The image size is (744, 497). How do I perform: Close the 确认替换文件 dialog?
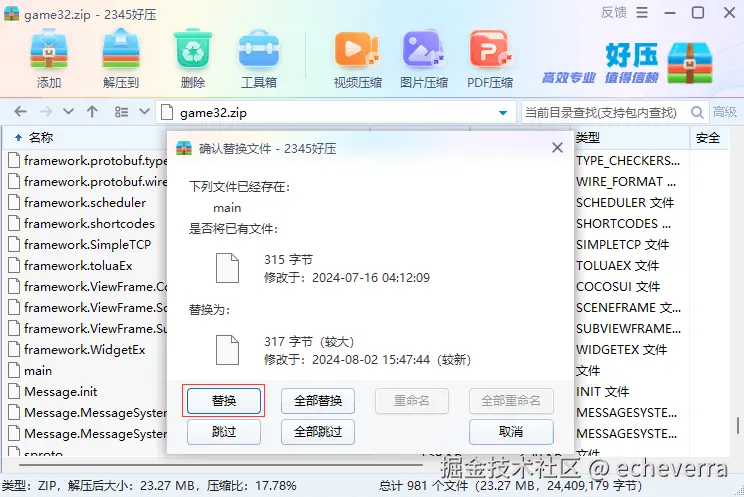click(558, 148)
